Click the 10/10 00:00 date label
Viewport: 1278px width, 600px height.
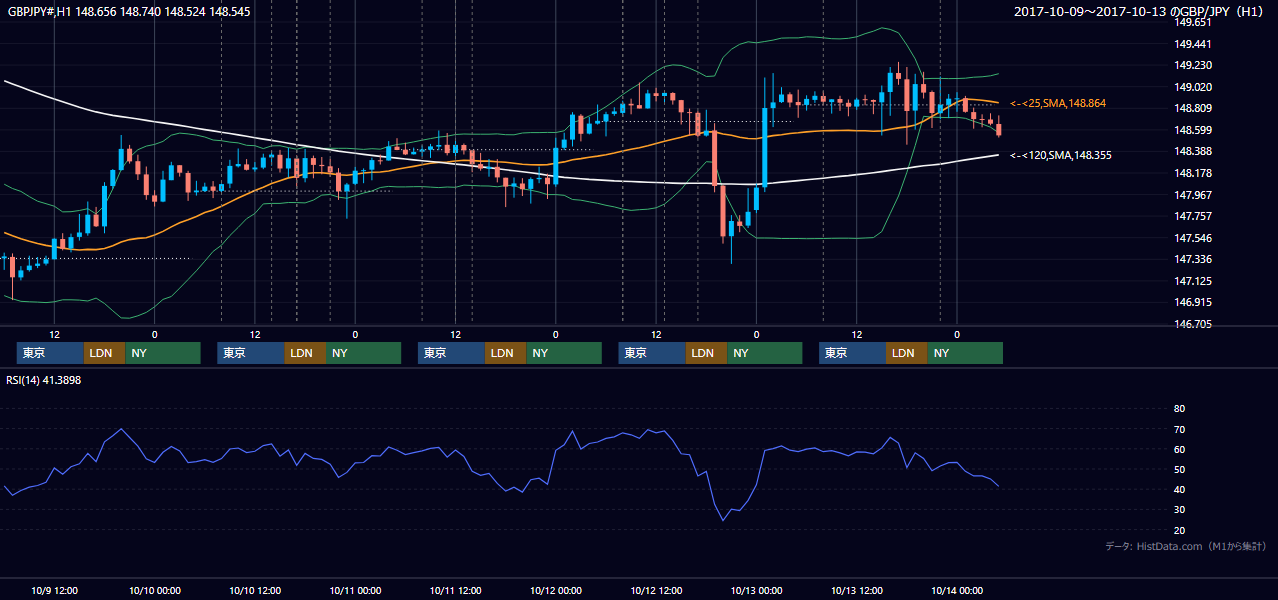click(154, 590)
